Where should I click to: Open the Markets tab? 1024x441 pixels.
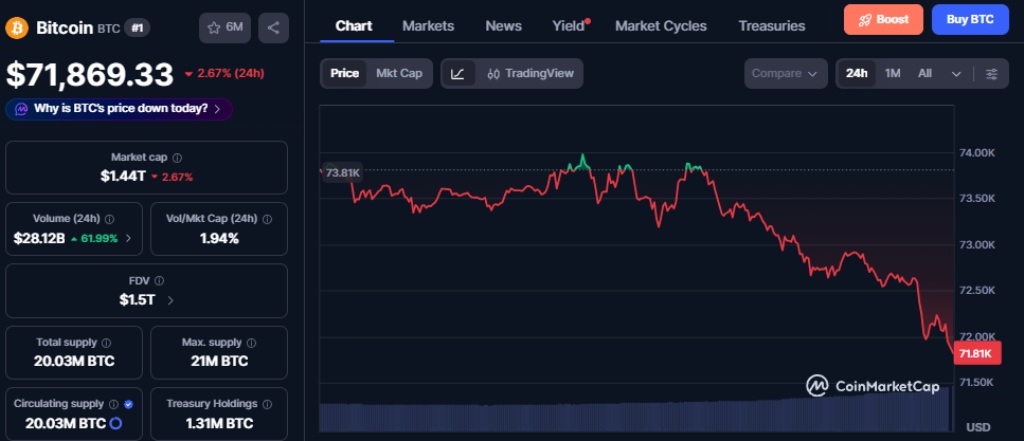[428, 26]
